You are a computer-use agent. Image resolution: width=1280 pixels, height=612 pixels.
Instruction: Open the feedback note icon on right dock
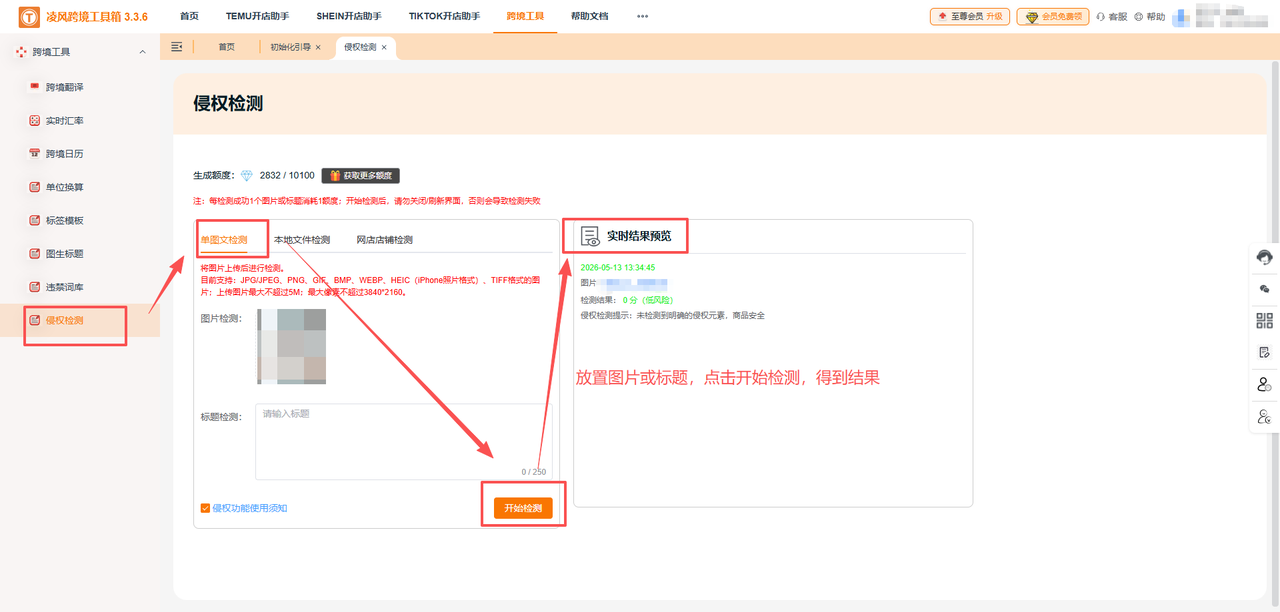pyautogui.click(x=1265, y=353)
